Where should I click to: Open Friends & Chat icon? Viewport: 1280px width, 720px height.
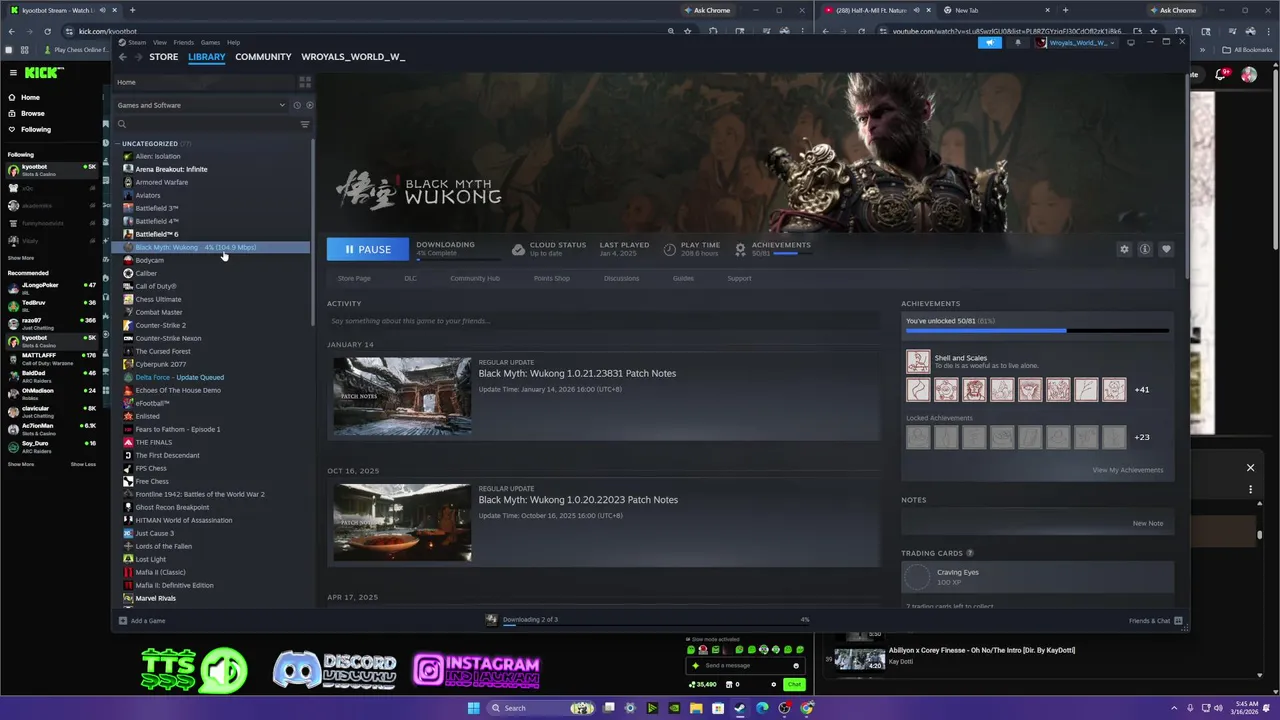(x=1178, y=621)
